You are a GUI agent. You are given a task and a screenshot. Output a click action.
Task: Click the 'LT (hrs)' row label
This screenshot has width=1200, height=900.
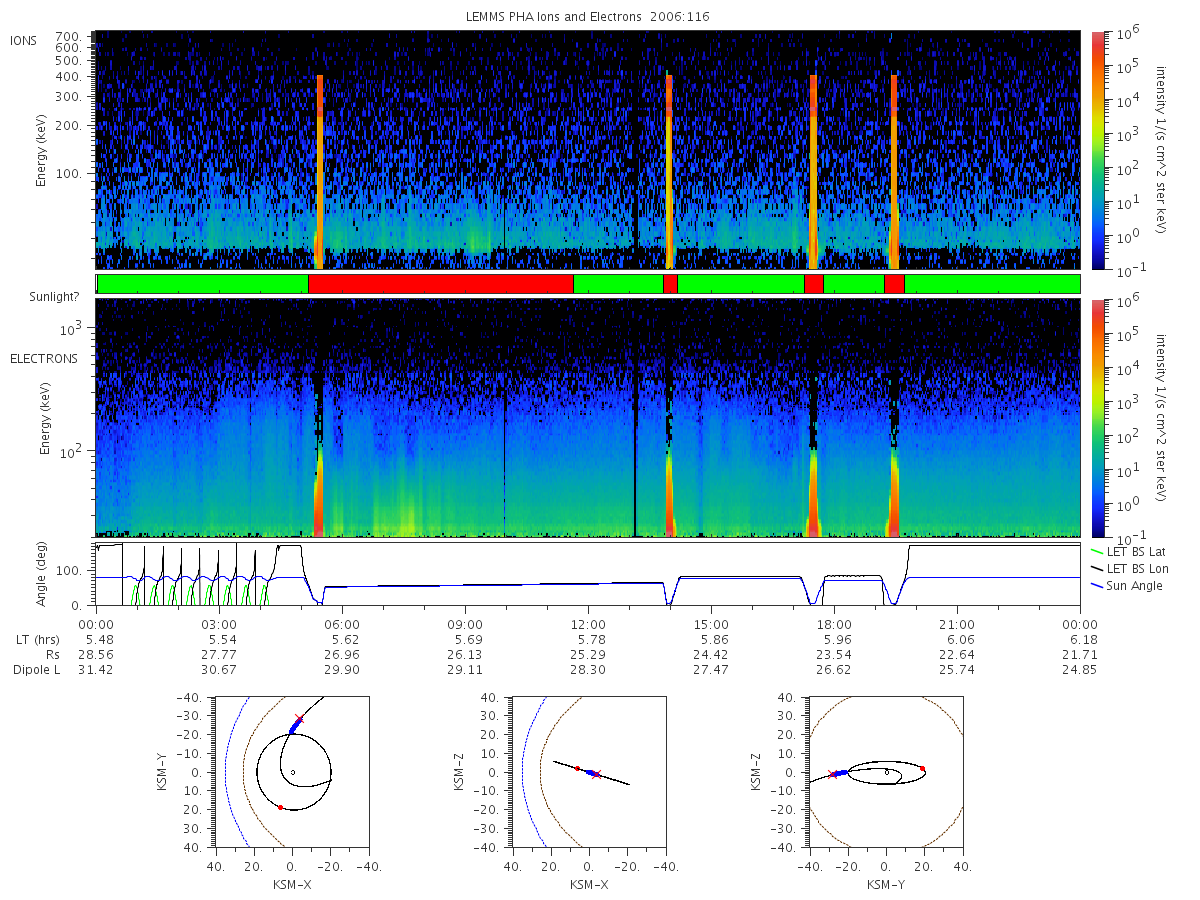click(36, 639)
